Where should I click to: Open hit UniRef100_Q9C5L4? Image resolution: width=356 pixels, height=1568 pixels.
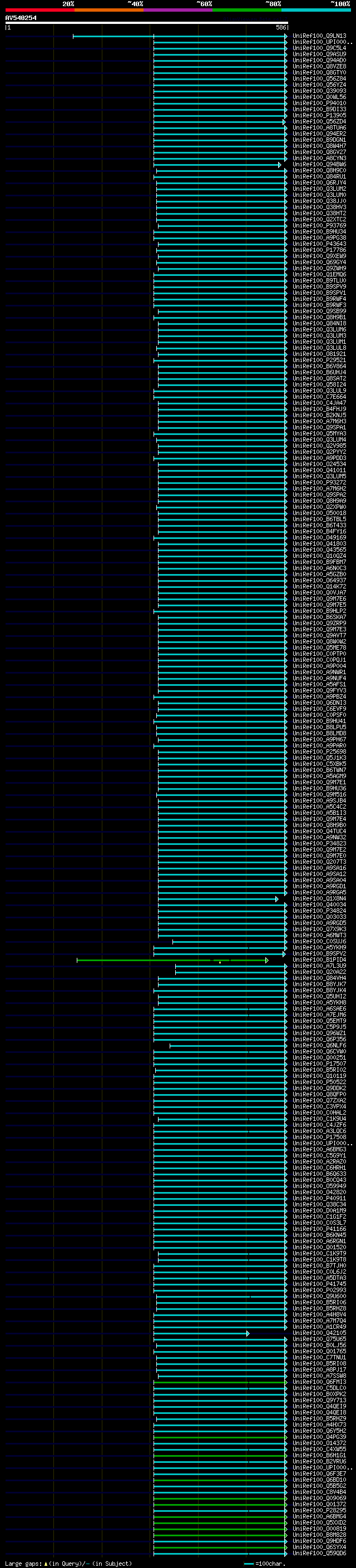coord(319,48)
